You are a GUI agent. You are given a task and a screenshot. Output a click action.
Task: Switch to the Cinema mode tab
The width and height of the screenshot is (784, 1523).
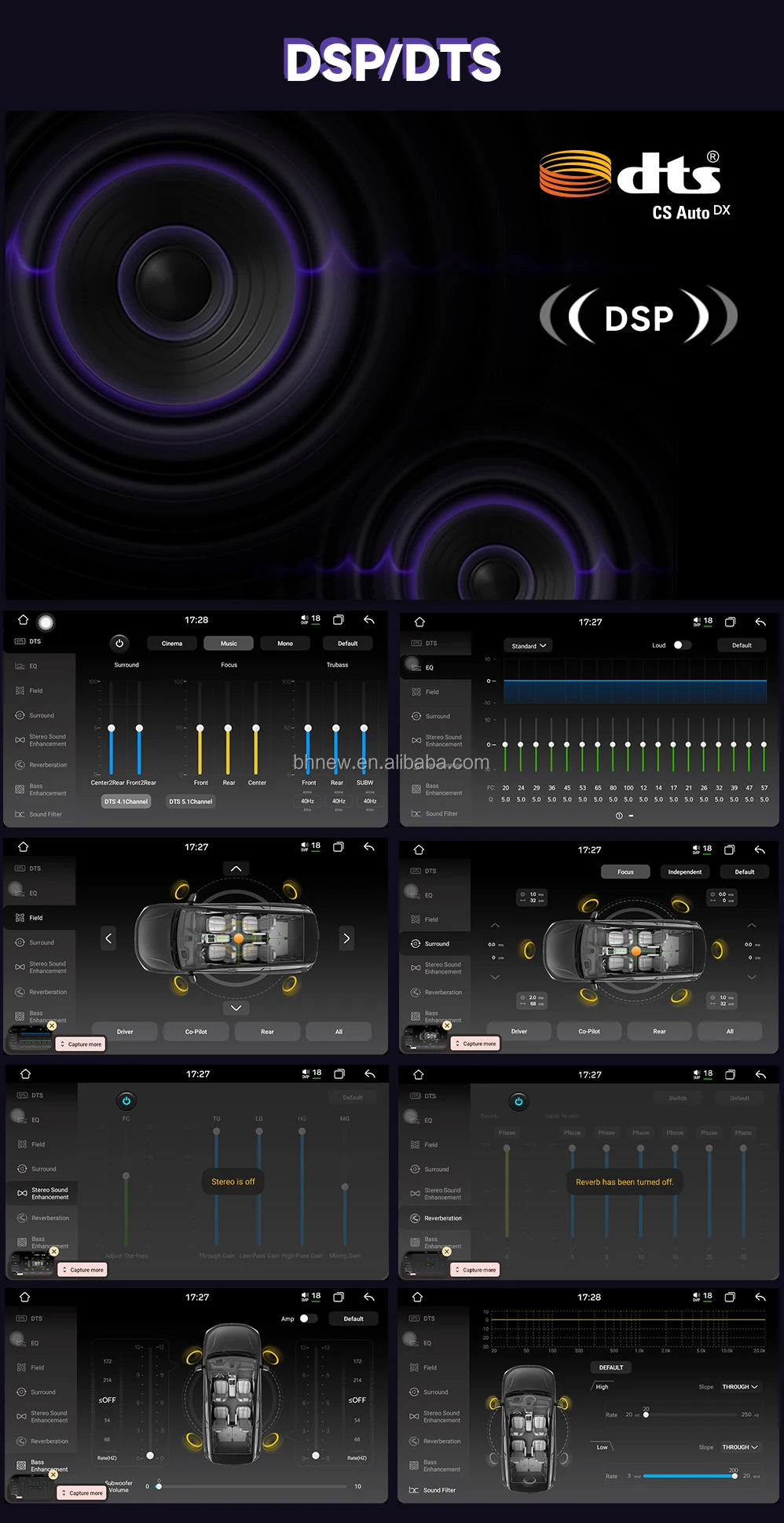(x=172, y=644)
